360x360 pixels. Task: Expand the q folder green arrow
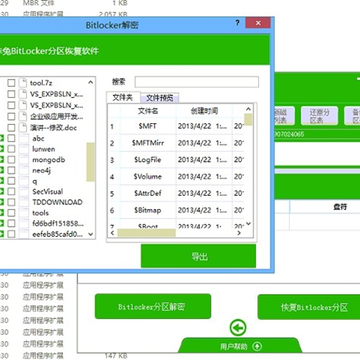[x=1, y=181]
